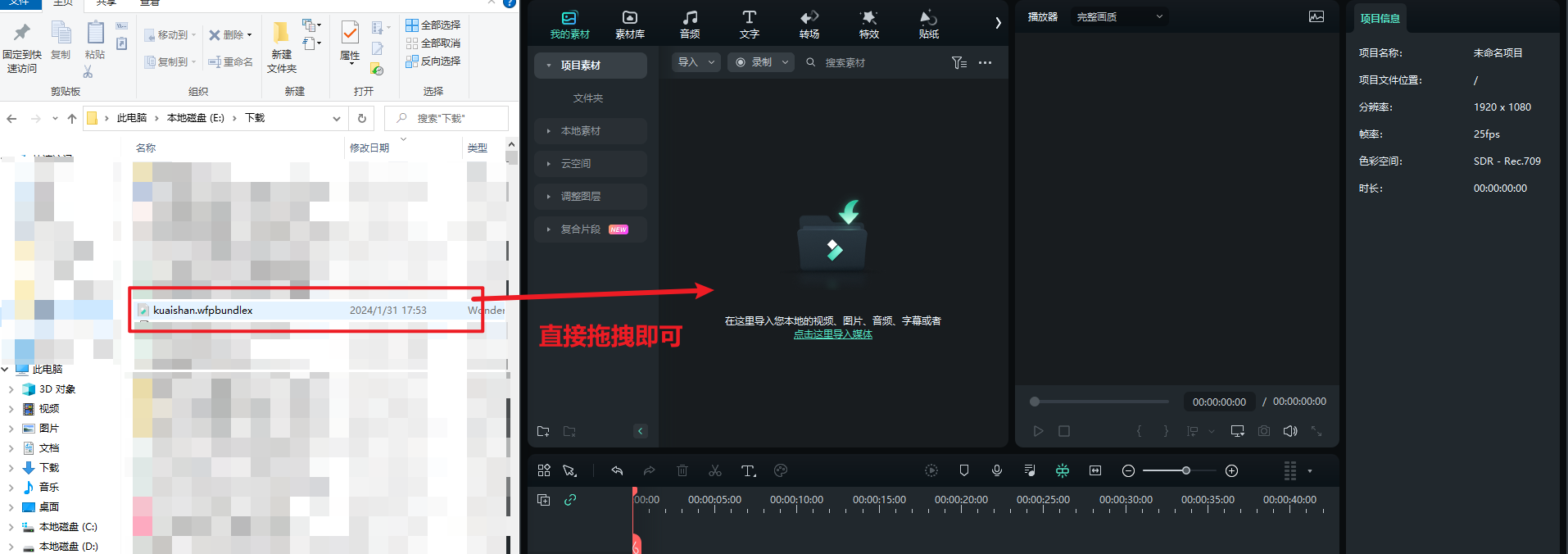Click 全部选择 in the Explorer ribbon

(433, 25)
